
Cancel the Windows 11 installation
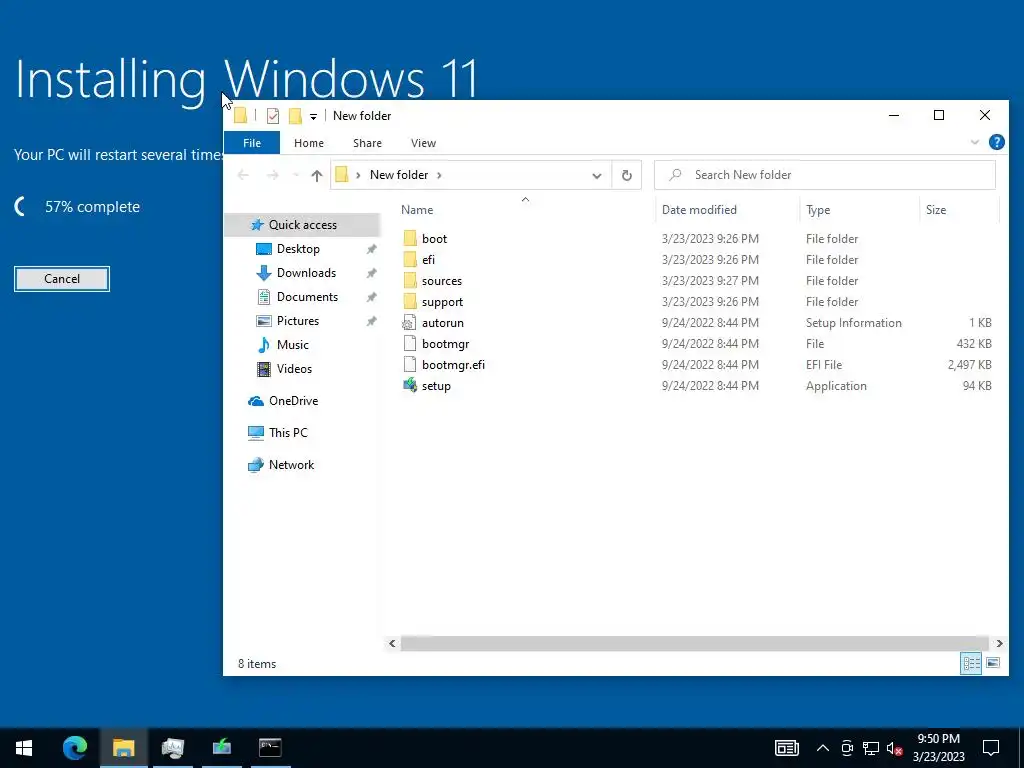pos(62,279)
